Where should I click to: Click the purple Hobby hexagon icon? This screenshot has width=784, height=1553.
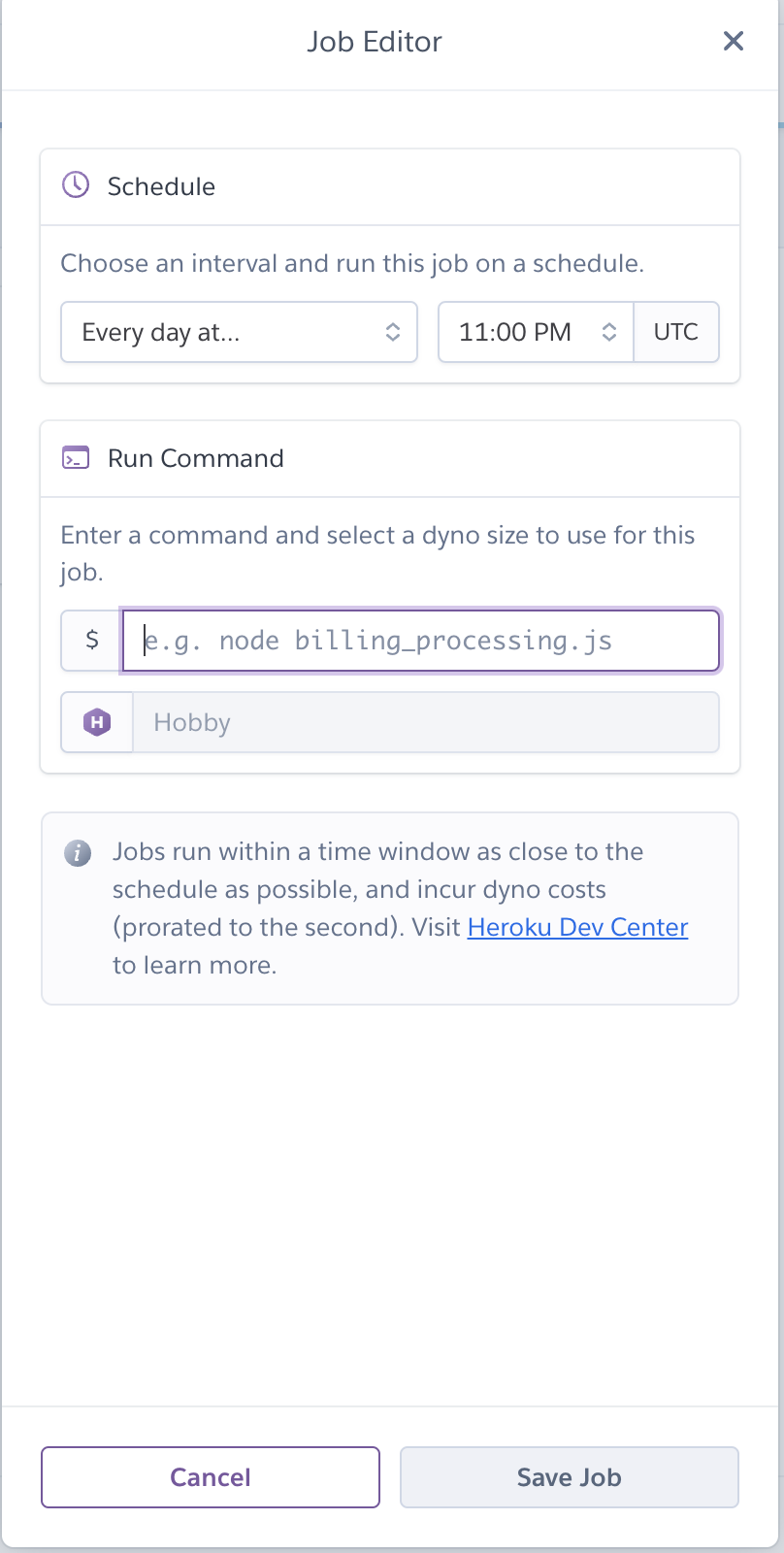(97, 722)
